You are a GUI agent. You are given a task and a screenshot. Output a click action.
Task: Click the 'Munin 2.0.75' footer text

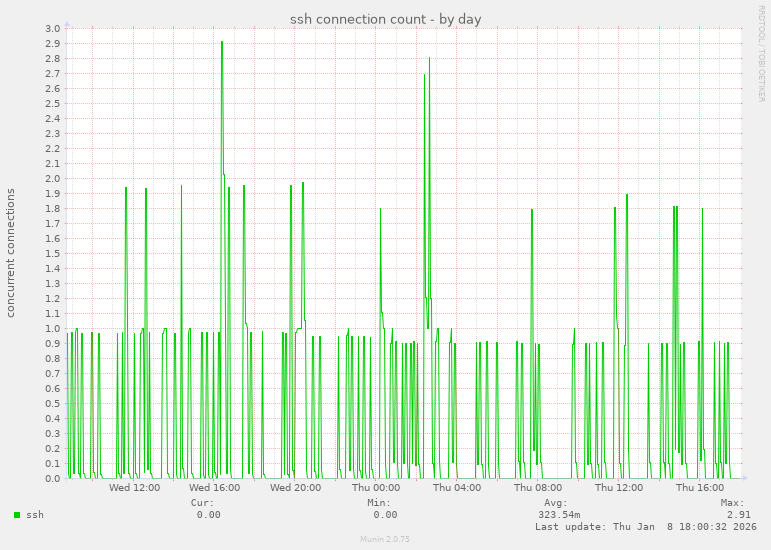coord(385,539)
